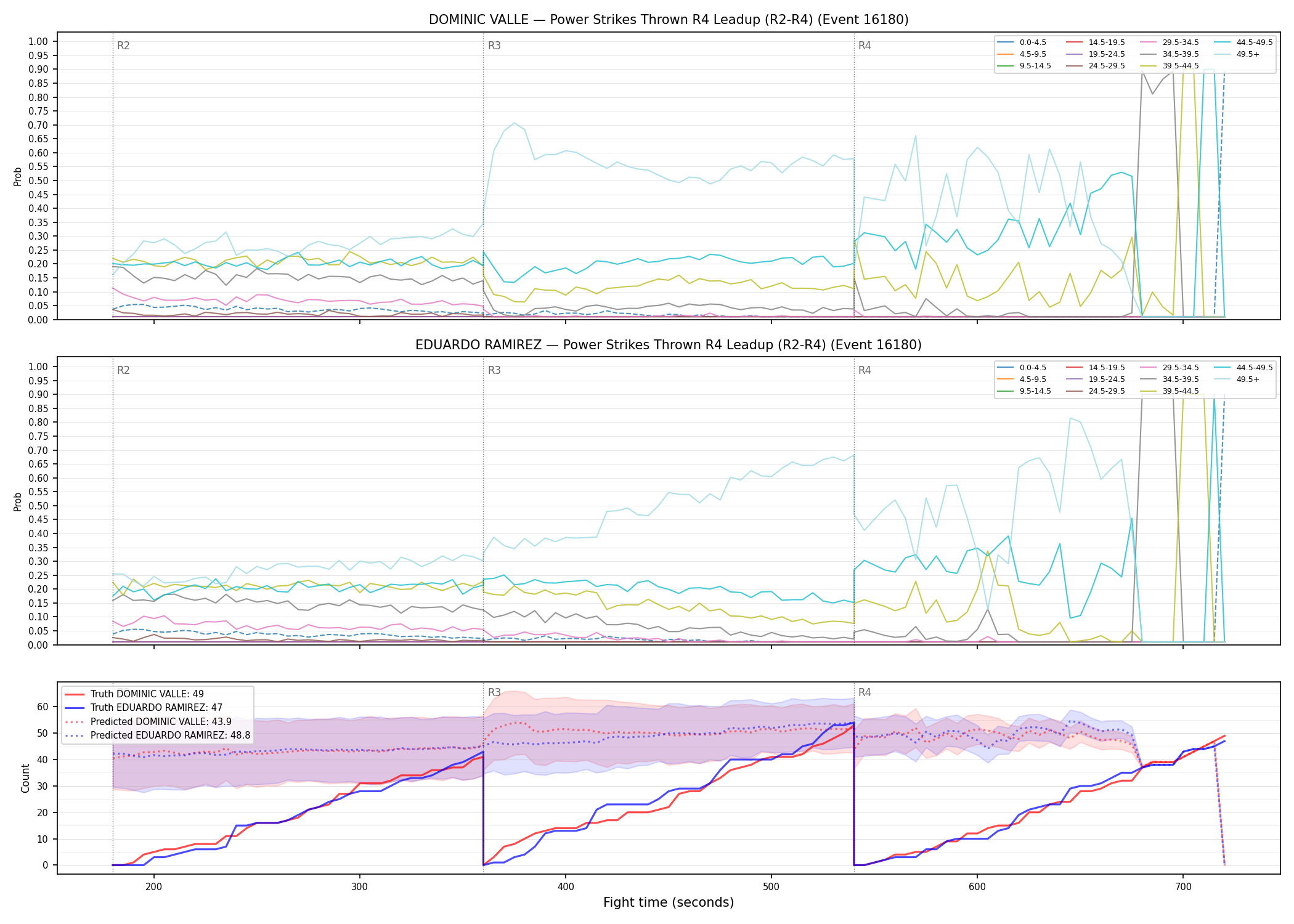Image resolution: width=1294 pixels, height=924 pixels.
Task: Click the 1.00 y-tick of the Eduardo Ramirez chart
Action: coord(38,367)
